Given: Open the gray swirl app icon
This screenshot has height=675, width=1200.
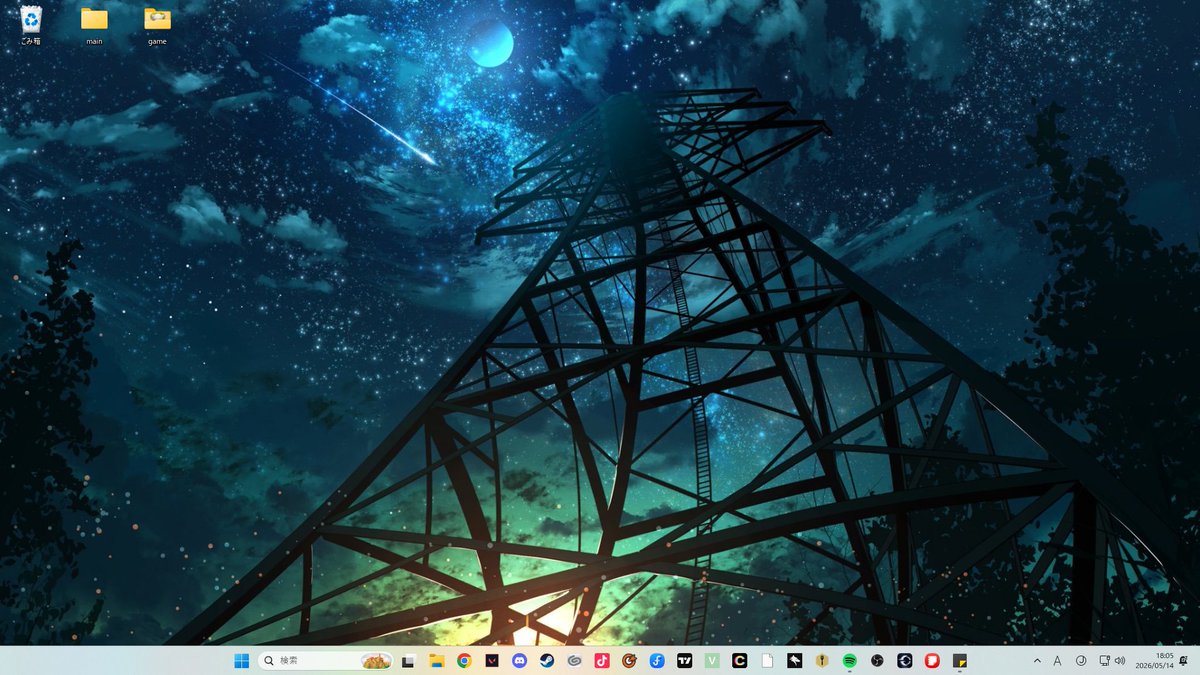Looking at the screenshot, I should (x=574, y=661).
